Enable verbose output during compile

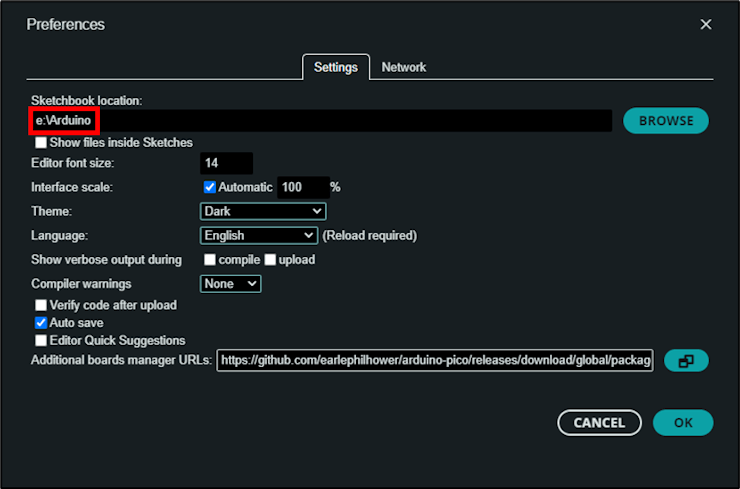tap(210, 260)
